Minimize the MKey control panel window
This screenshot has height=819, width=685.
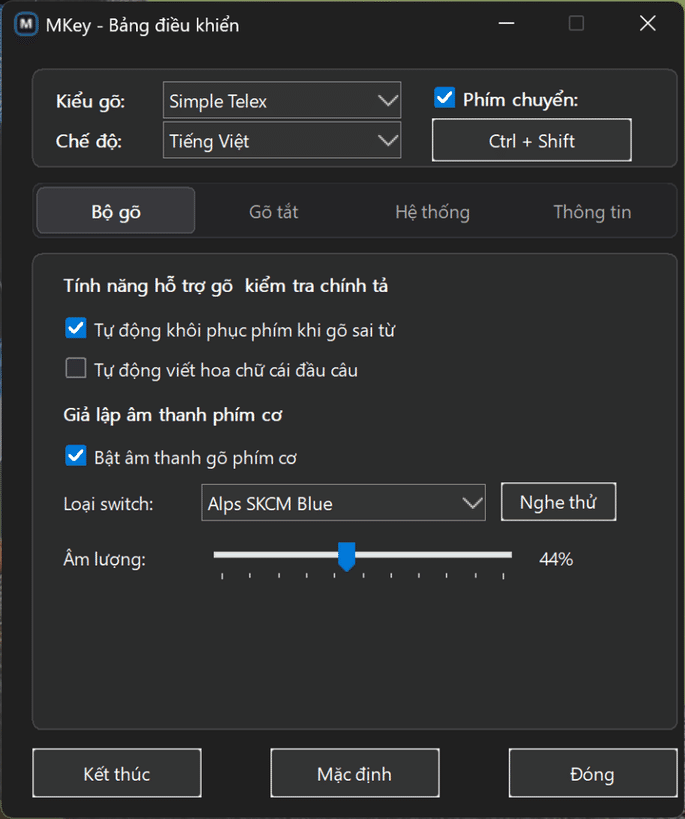click(x=506, y=24)
